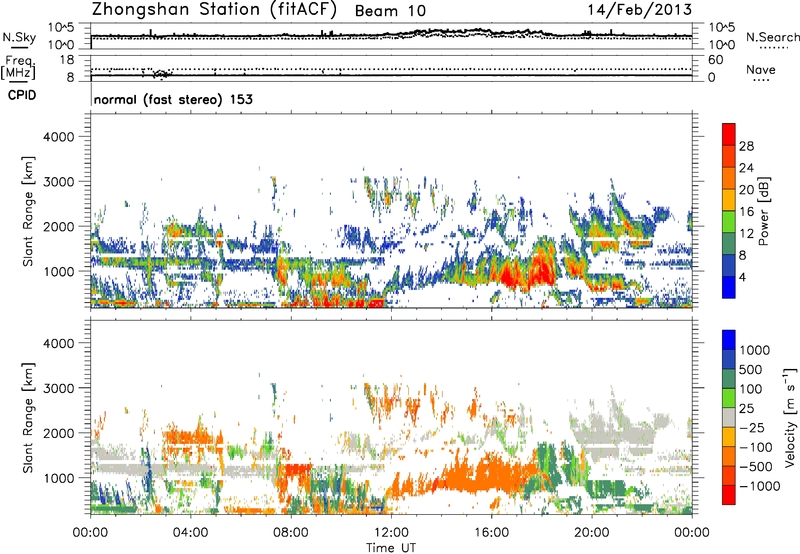Click the velocity colorbar gray segment
Viewport: 800px width, 554px height.
click(x=729, y=417)
